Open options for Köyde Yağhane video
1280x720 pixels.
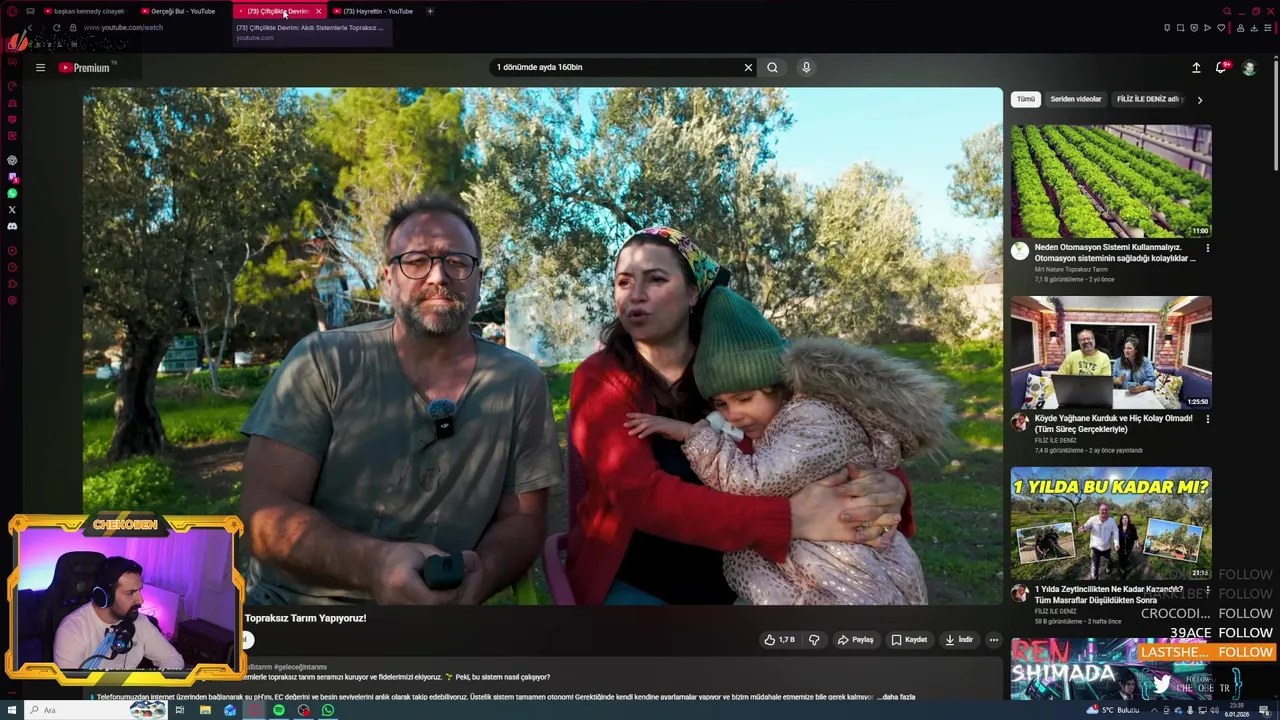click(x=1207, y=419)
